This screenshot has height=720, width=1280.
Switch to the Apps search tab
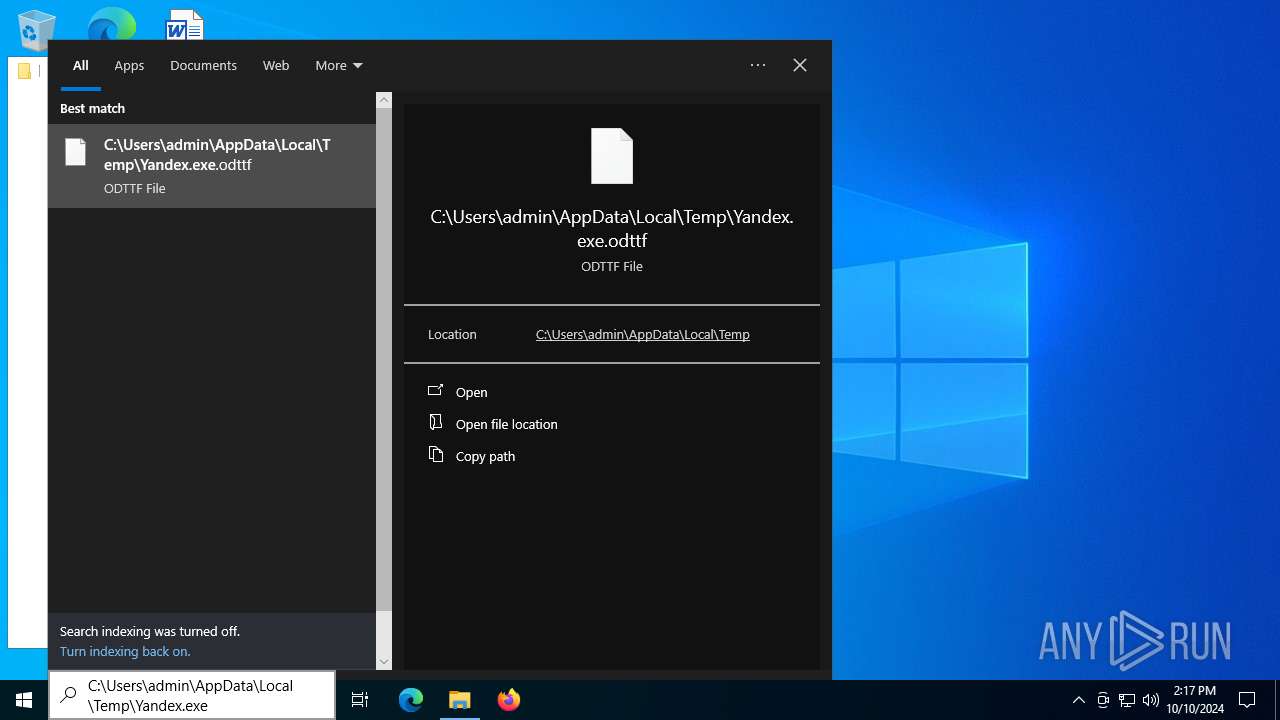129,65
